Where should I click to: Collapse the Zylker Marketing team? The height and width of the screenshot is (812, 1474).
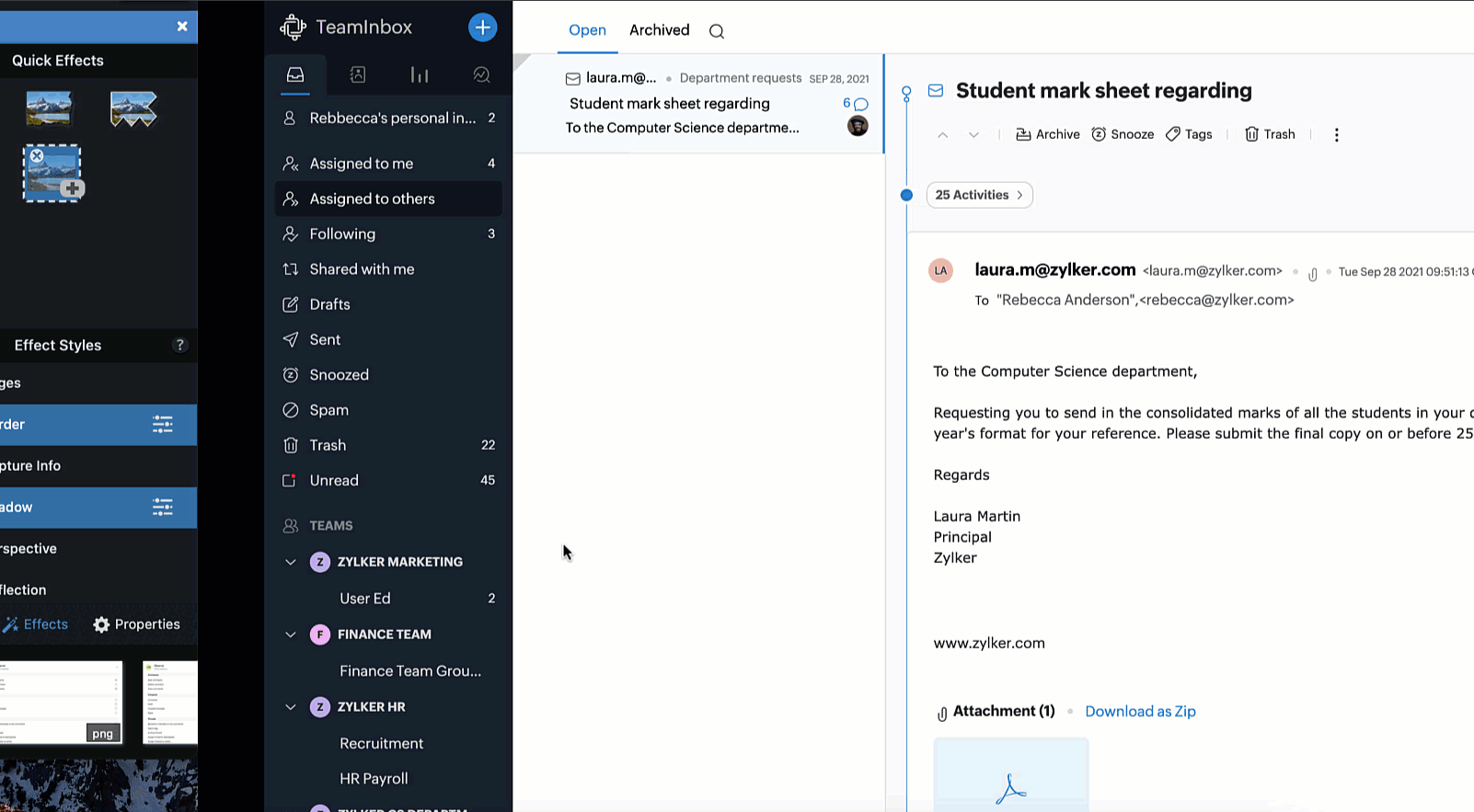pos(291,562)
